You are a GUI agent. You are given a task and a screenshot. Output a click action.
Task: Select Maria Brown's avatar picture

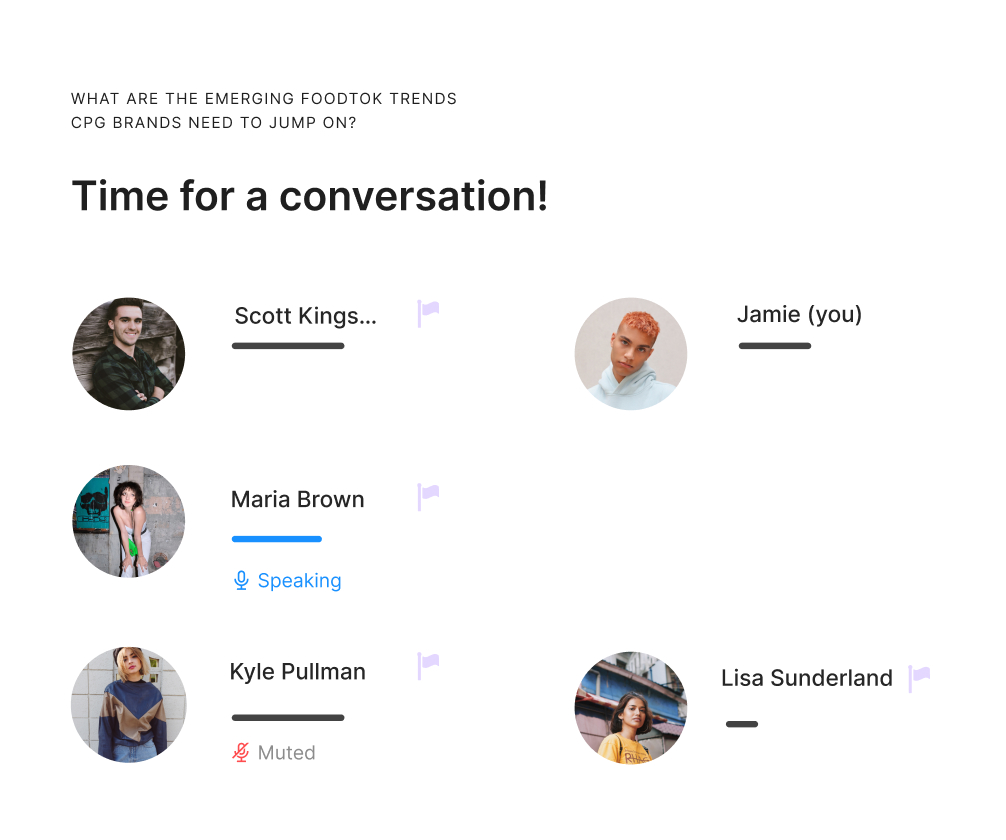click(x=128, y=521)
